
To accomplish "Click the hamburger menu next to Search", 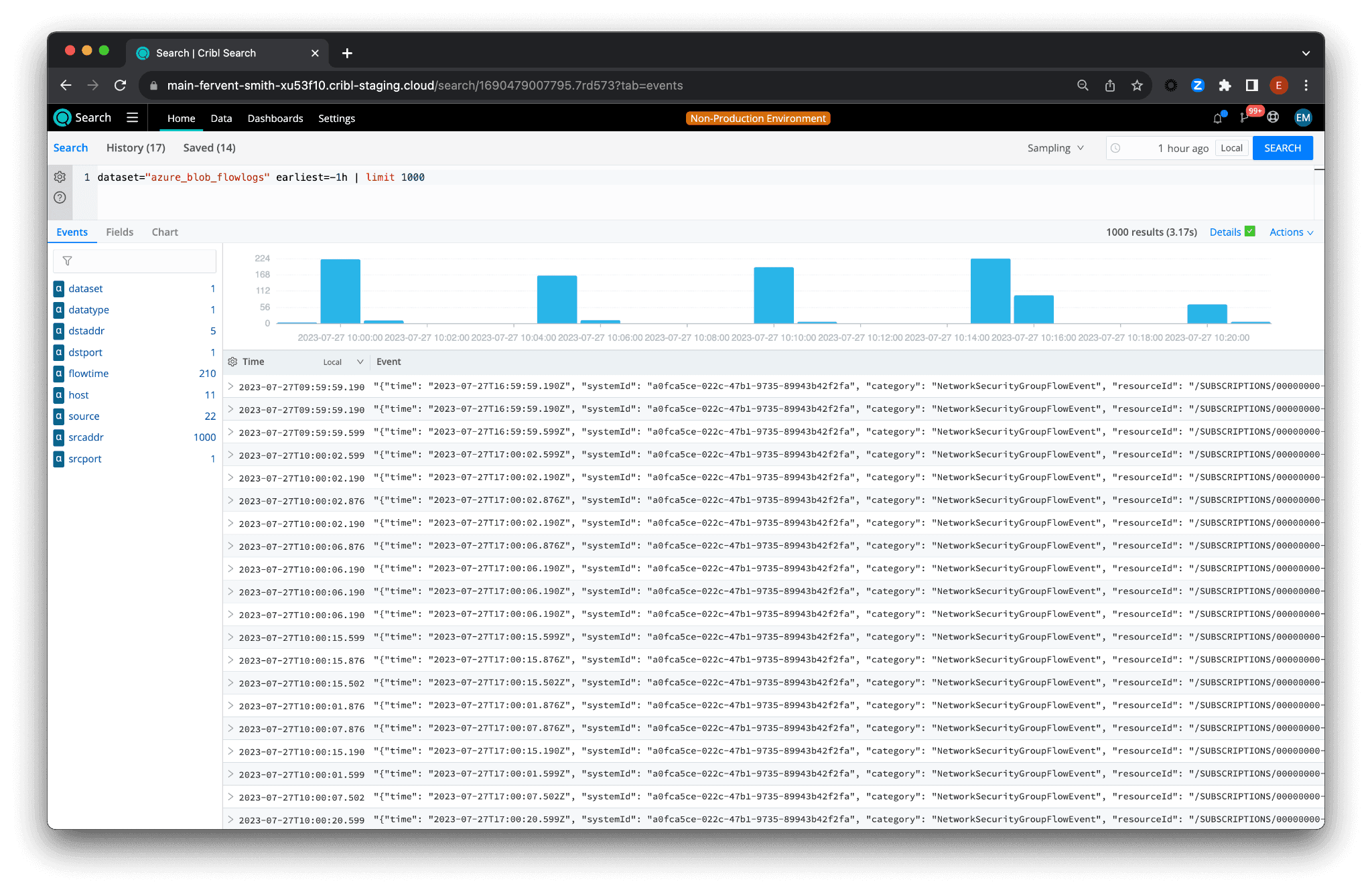I will point(133,118).
